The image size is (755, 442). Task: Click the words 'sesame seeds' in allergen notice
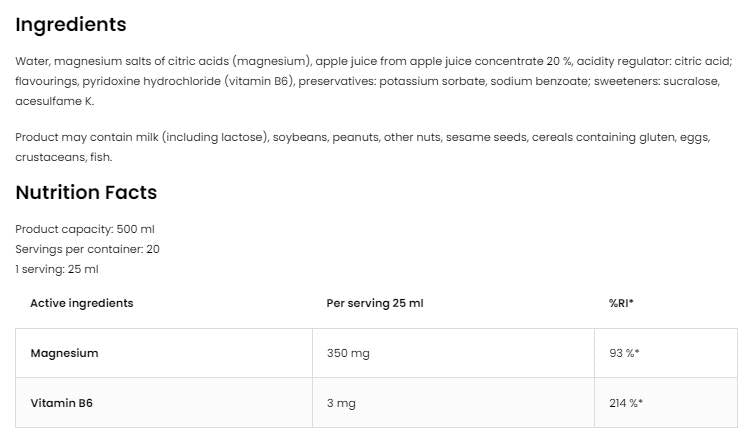[479, 137]
